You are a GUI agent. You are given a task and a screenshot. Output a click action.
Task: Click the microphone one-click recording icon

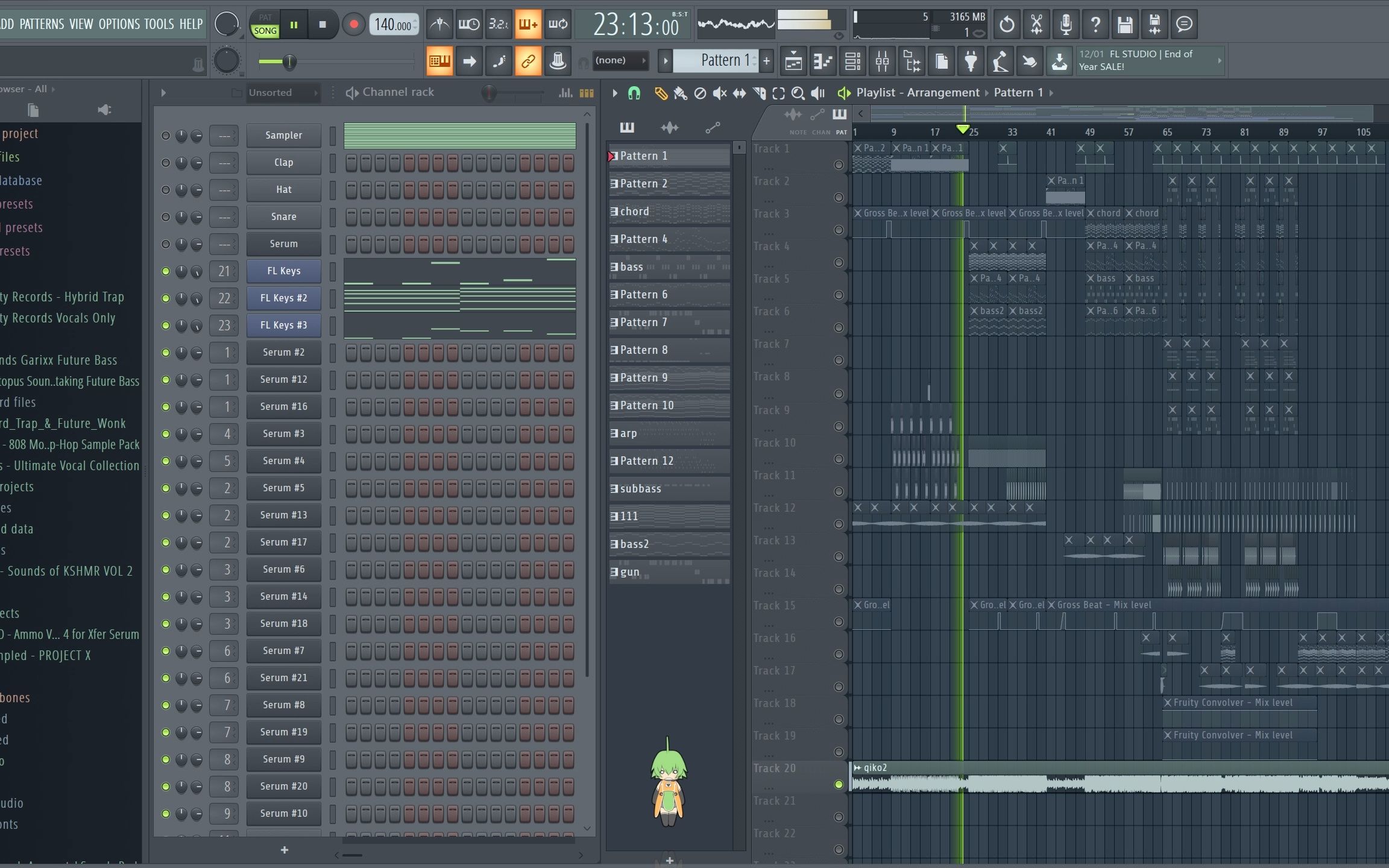pos(1066,24)
